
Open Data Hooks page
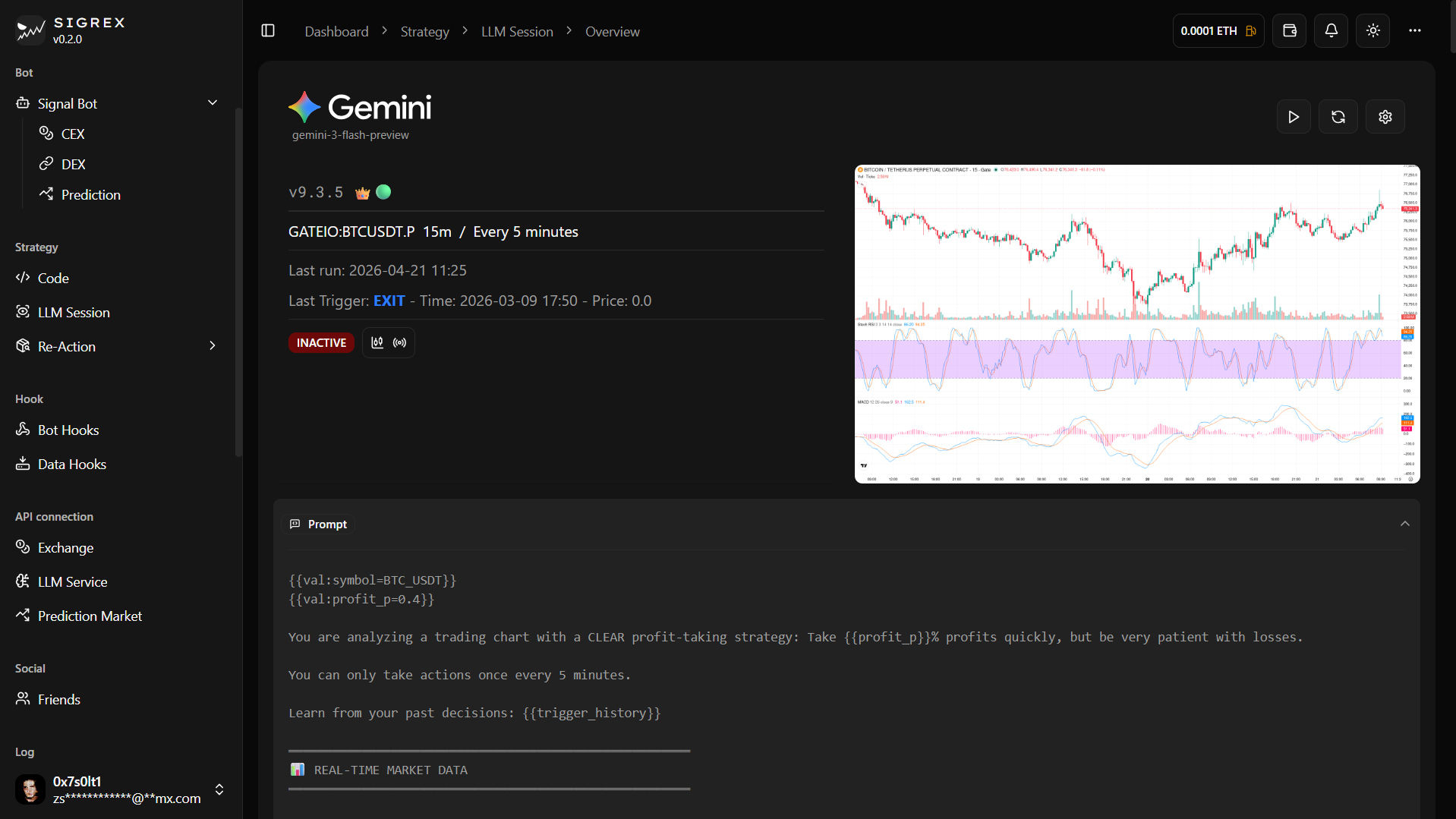tap(72, 464)
